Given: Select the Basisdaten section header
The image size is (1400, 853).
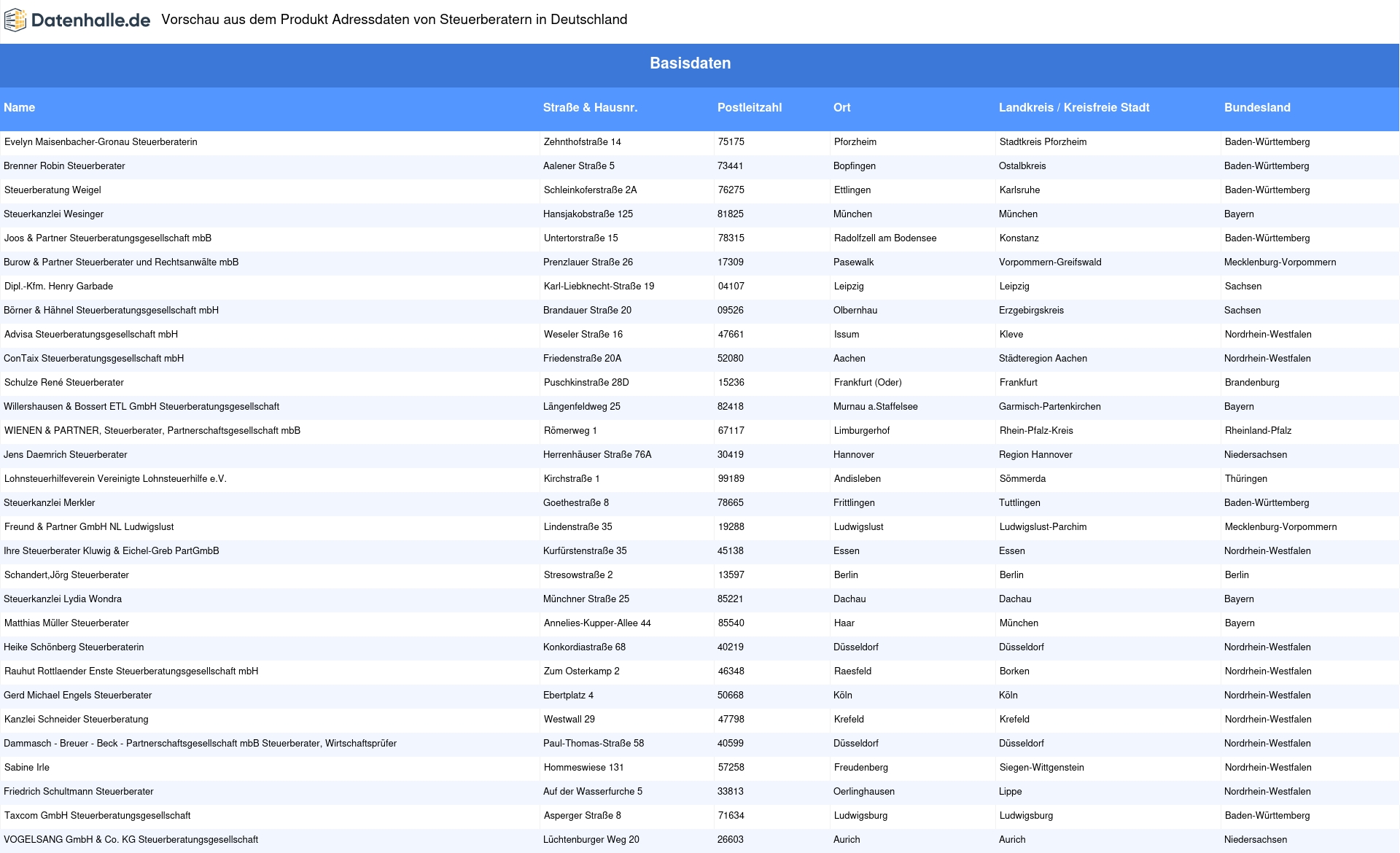Looking at the screenshot, I should (x=691, y=63).
